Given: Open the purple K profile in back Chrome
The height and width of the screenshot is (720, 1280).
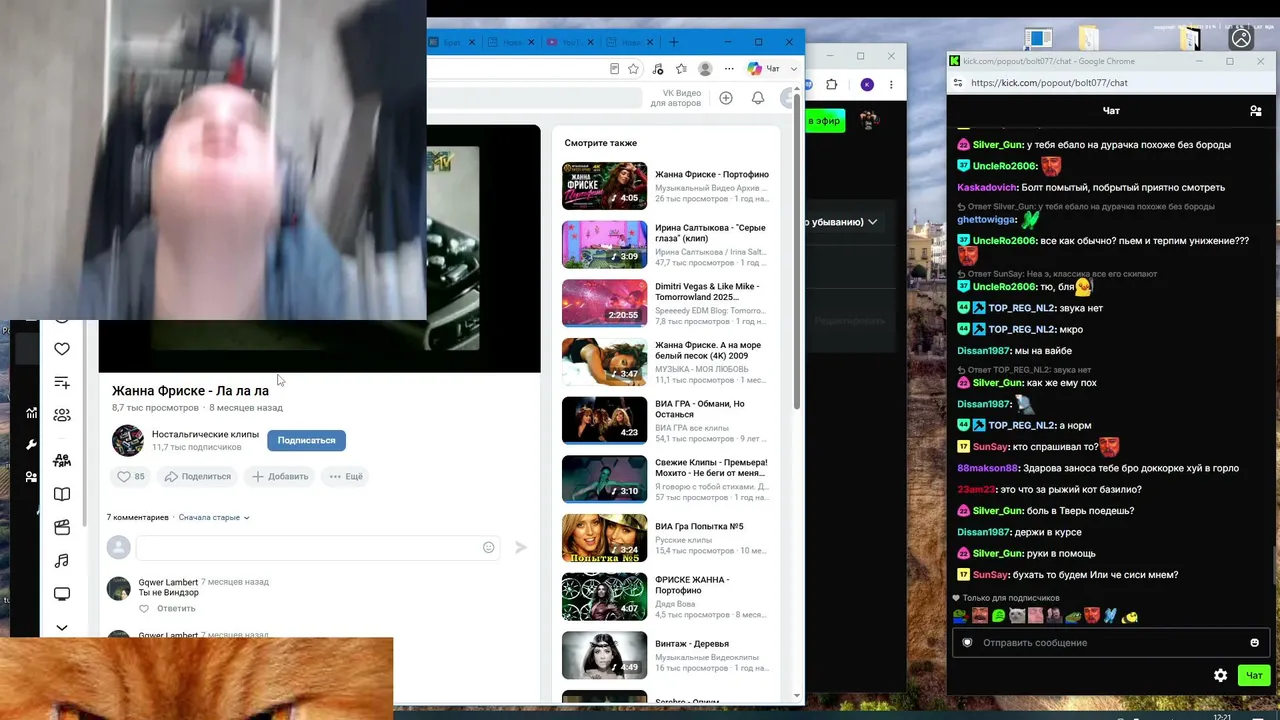Looking at the screenshot, I should 867,85.
